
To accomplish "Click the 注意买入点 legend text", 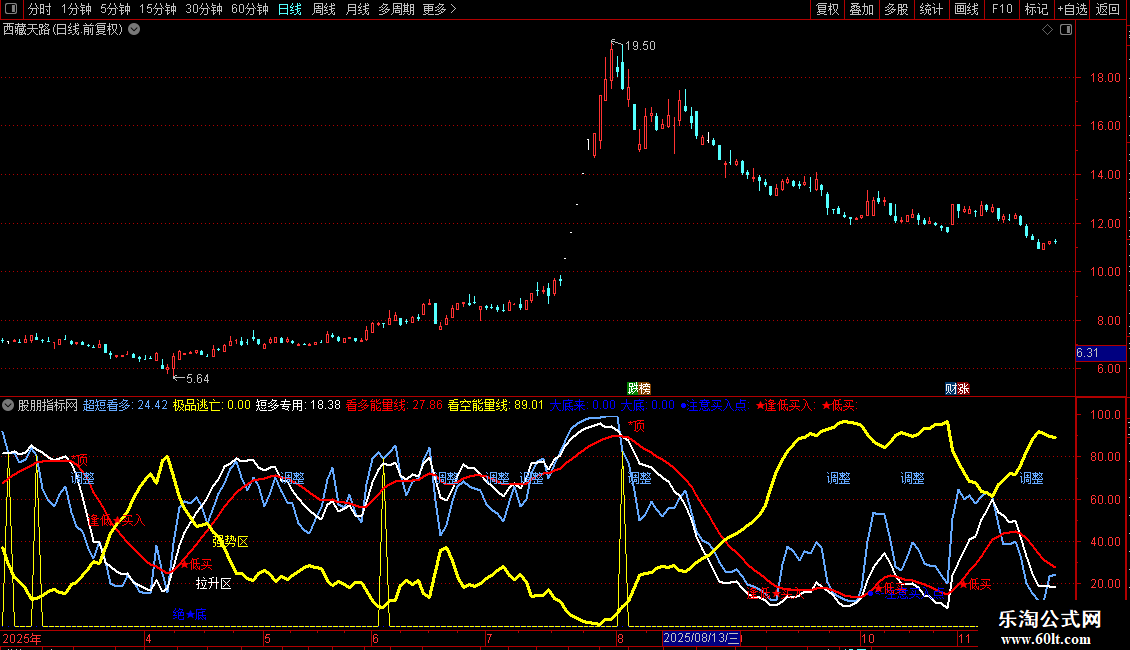I will point(714,405).
